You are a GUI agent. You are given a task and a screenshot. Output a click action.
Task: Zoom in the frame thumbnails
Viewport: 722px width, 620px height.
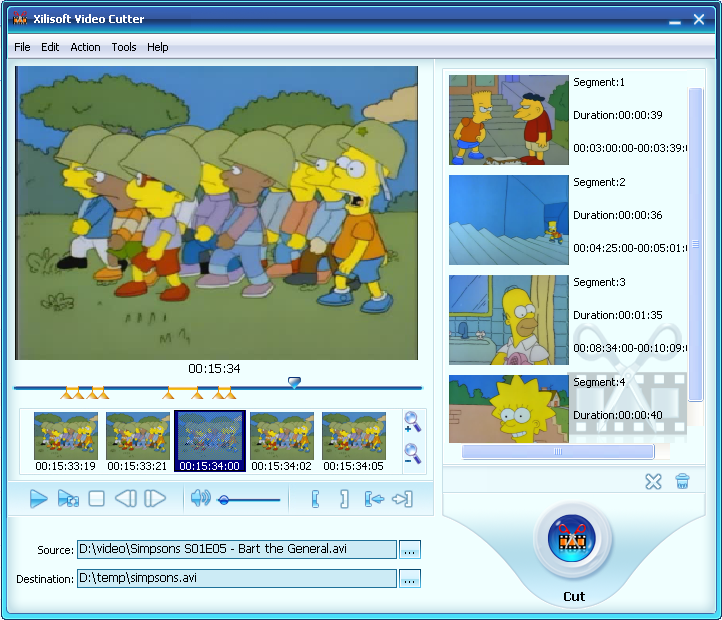click(412, 422)
